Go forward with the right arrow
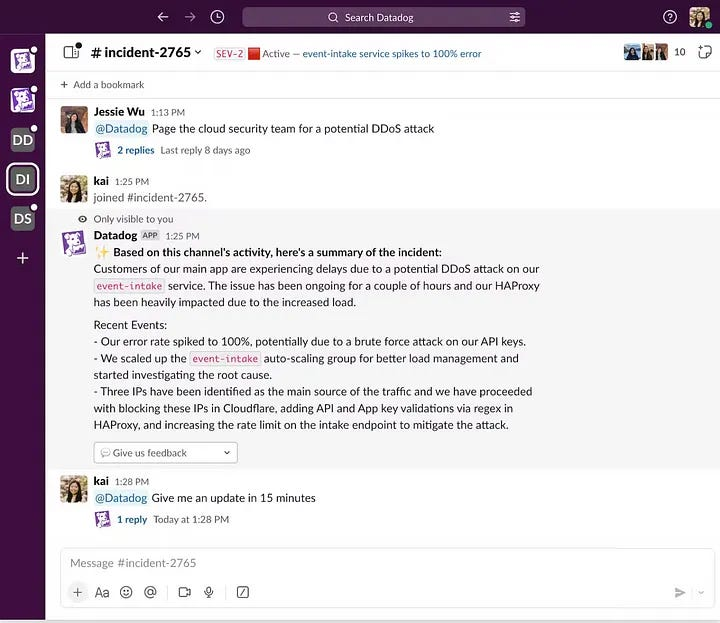The image size is (720, 623). tap(190, 17)
